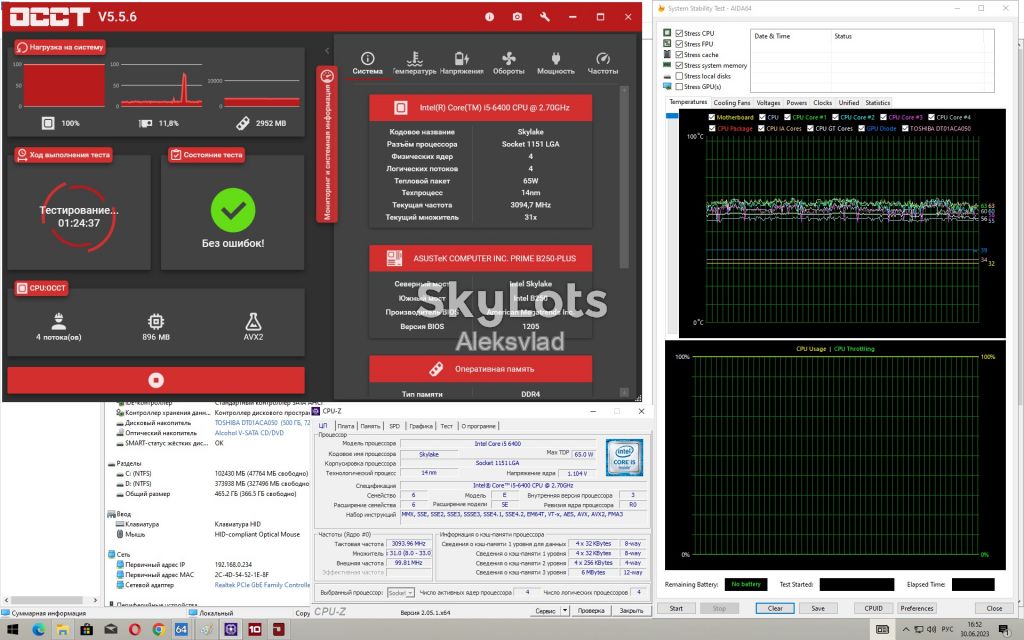Image resolution: width=1024 pixels, height=640 pixels.
Task: Open the CPU-Z Сервис dropdown arrow
Action: click(565, 611)
